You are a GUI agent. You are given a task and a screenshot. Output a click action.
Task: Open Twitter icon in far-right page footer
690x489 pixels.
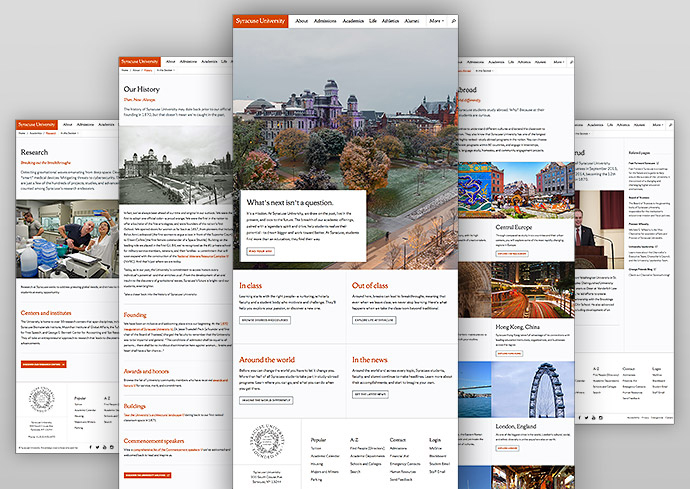(587, 418)
